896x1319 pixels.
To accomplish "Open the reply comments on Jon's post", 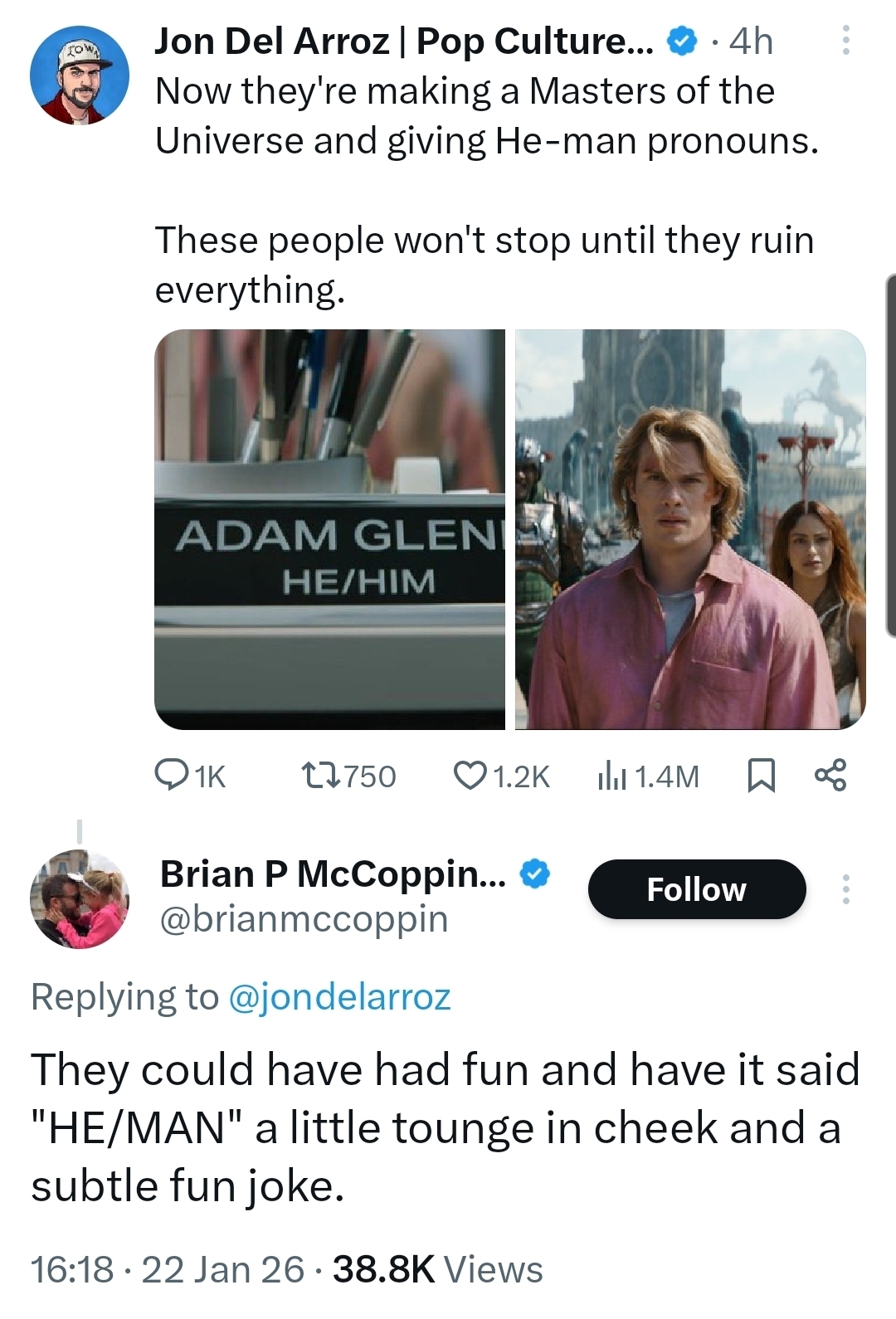I will click(190, 776).
